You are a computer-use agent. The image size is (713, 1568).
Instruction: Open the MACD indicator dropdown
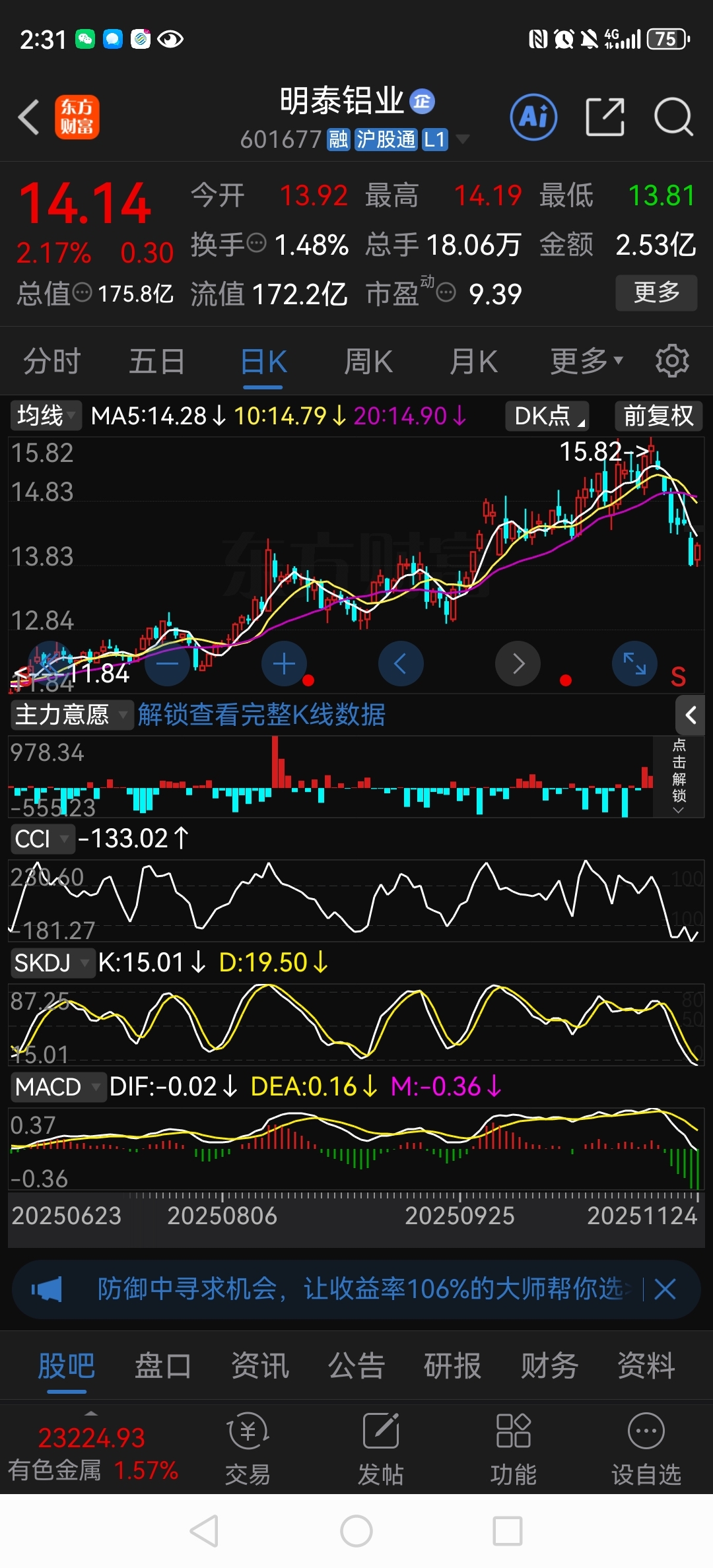click(x=57, y=1087)
